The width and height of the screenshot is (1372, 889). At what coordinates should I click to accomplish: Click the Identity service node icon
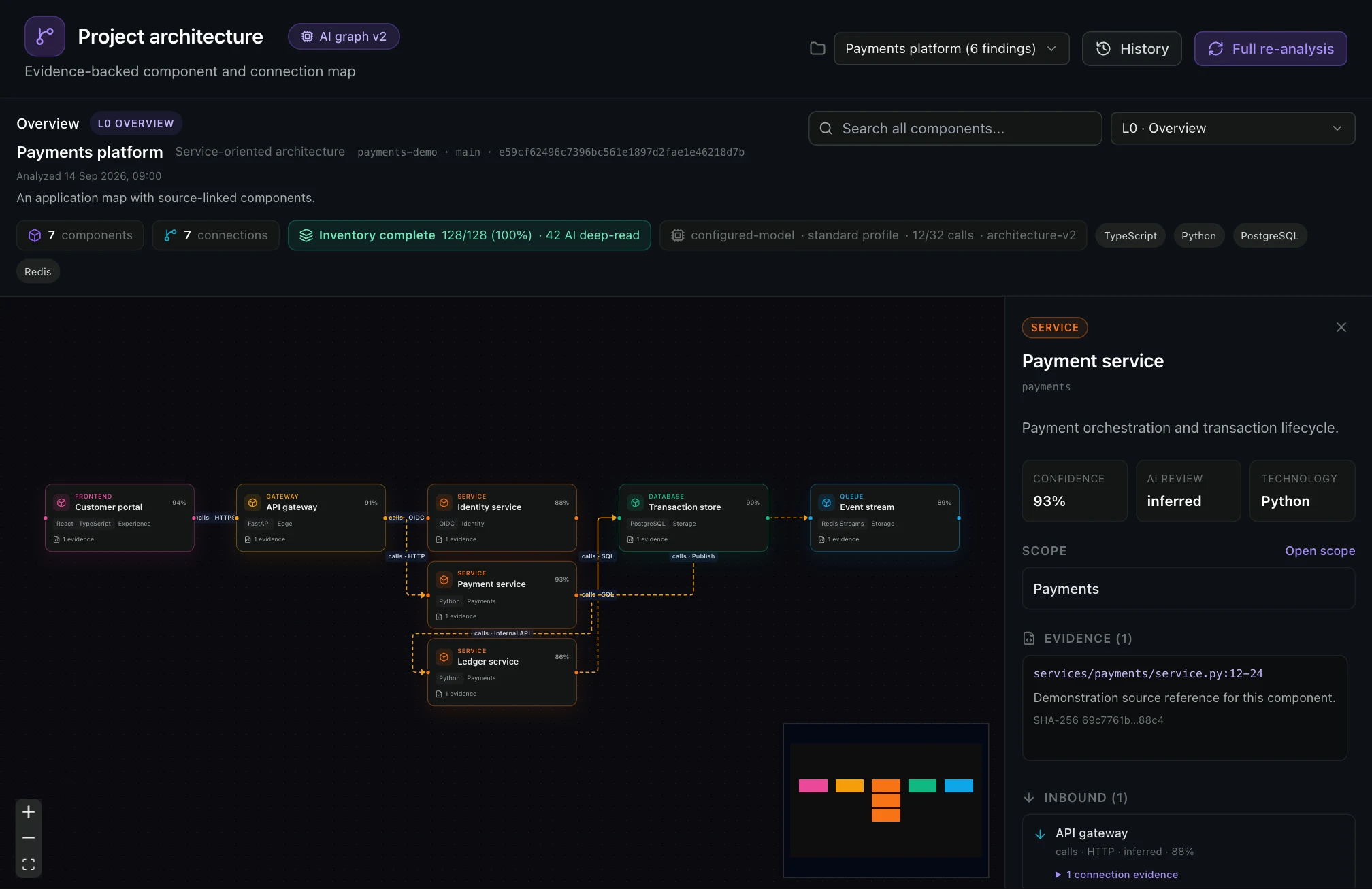tap(444, 503)
